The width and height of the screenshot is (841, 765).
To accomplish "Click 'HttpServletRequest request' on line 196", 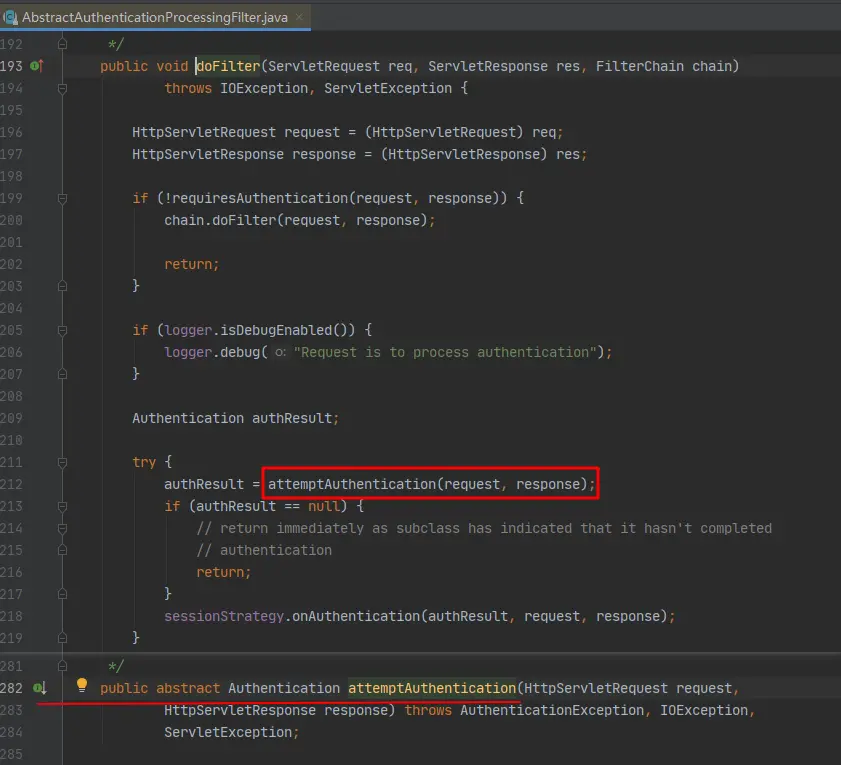I will pyautogui.click(x=236, y=133).
